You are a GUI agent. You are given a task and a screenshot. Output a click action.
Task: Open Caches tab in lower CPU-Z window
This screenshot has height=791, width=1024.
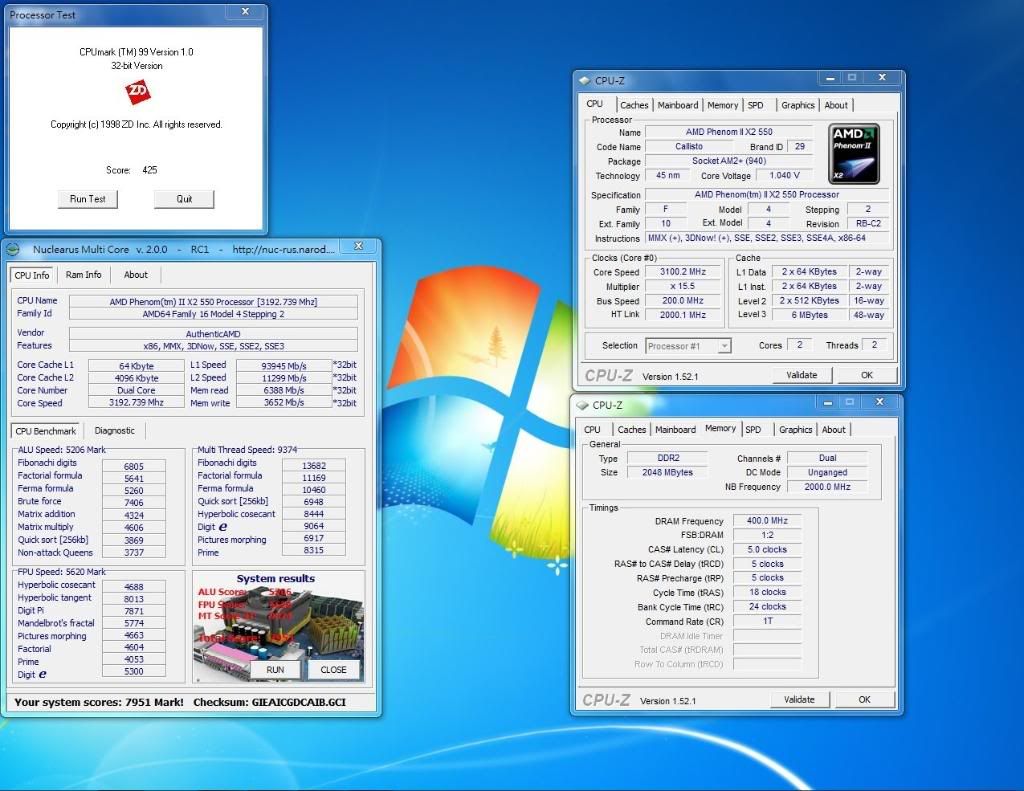pos(632,430)
